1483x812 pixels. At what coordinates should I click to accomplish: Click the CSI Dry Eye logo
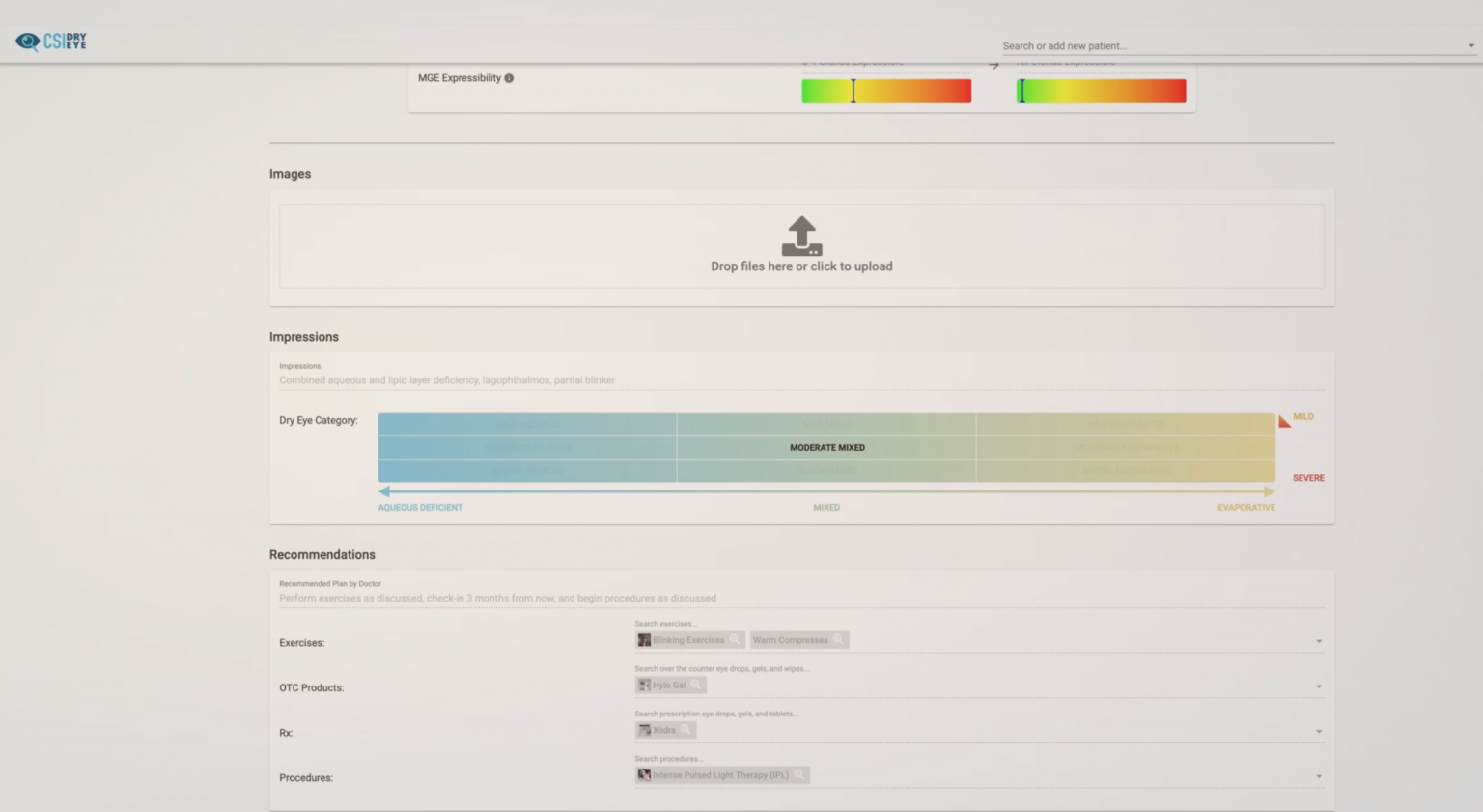coord(50,41)
